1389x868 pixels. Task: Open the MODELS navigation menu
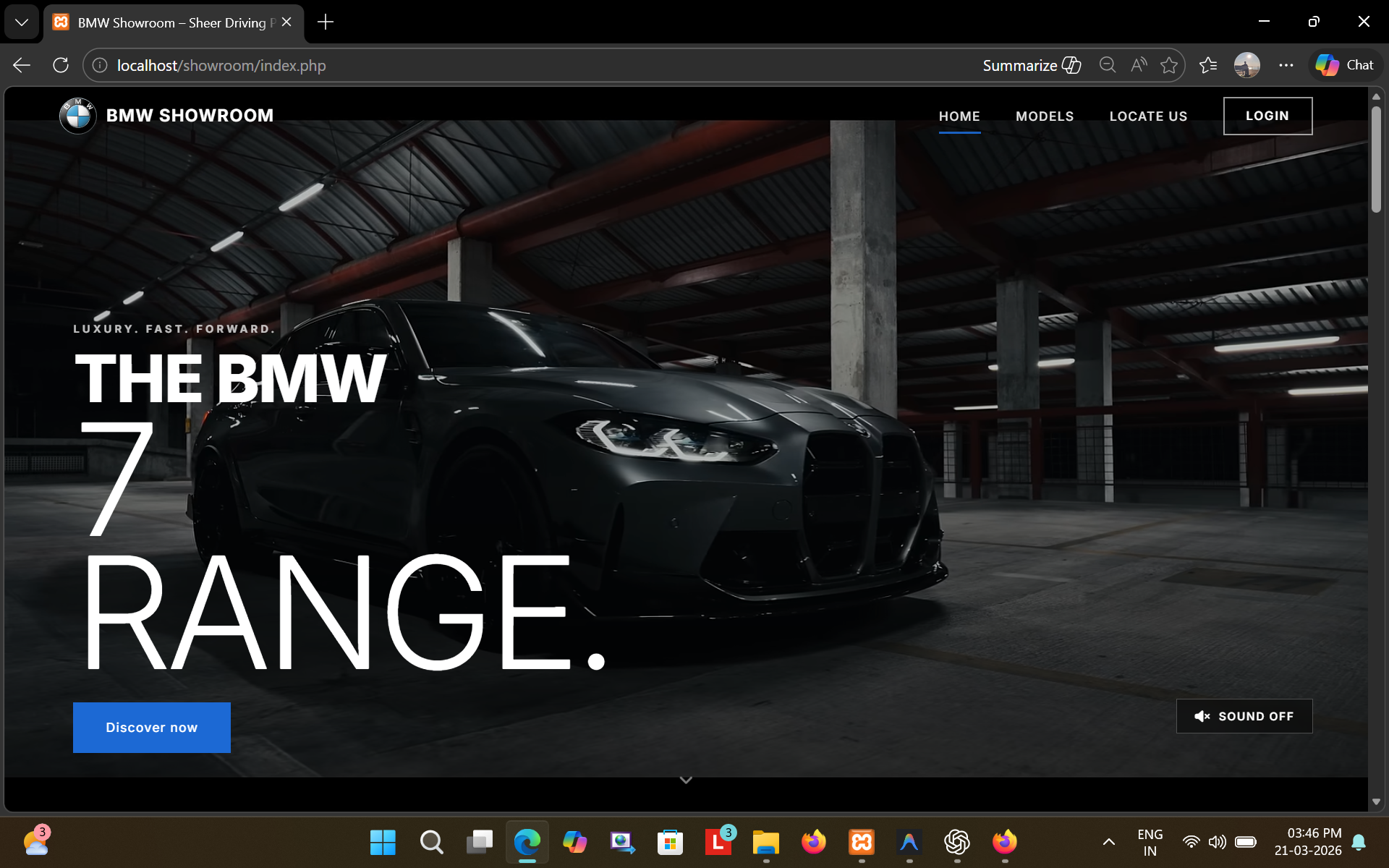point(1044,116)
